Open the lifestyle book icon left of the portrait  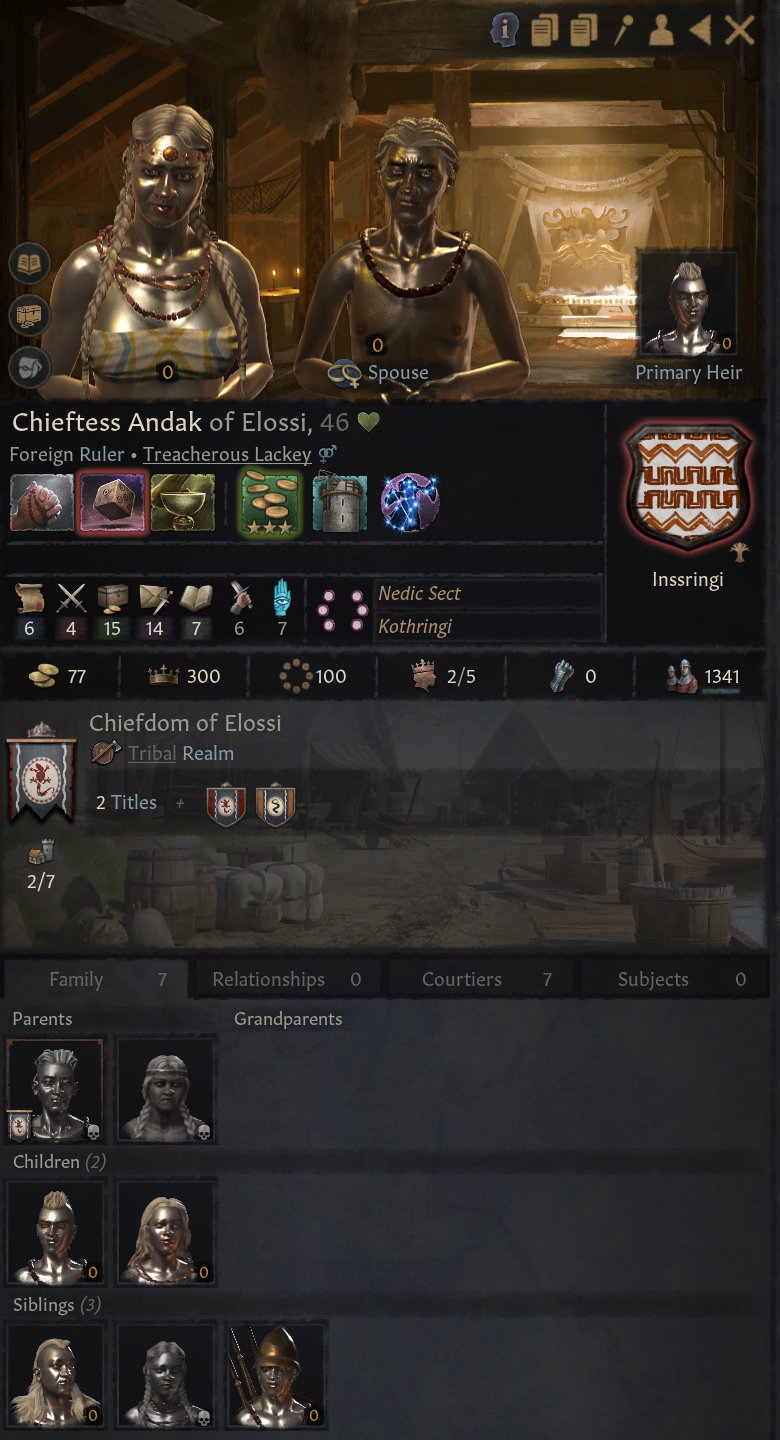click(x=30, y=264)
